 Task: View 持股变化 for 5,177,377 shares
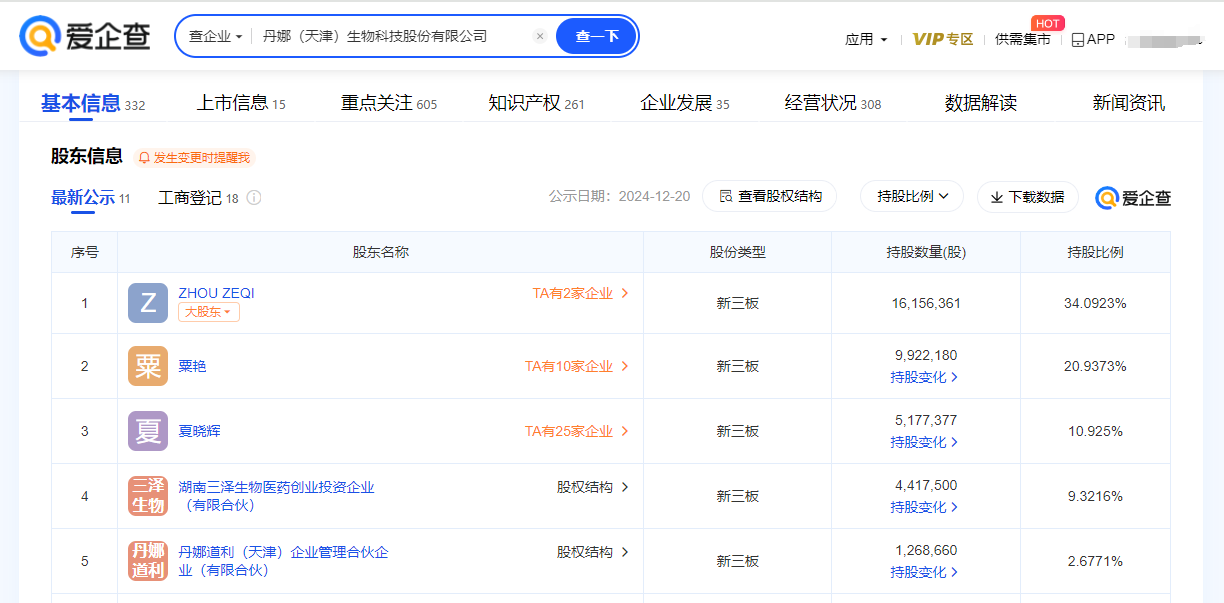[x=925, y=442]
